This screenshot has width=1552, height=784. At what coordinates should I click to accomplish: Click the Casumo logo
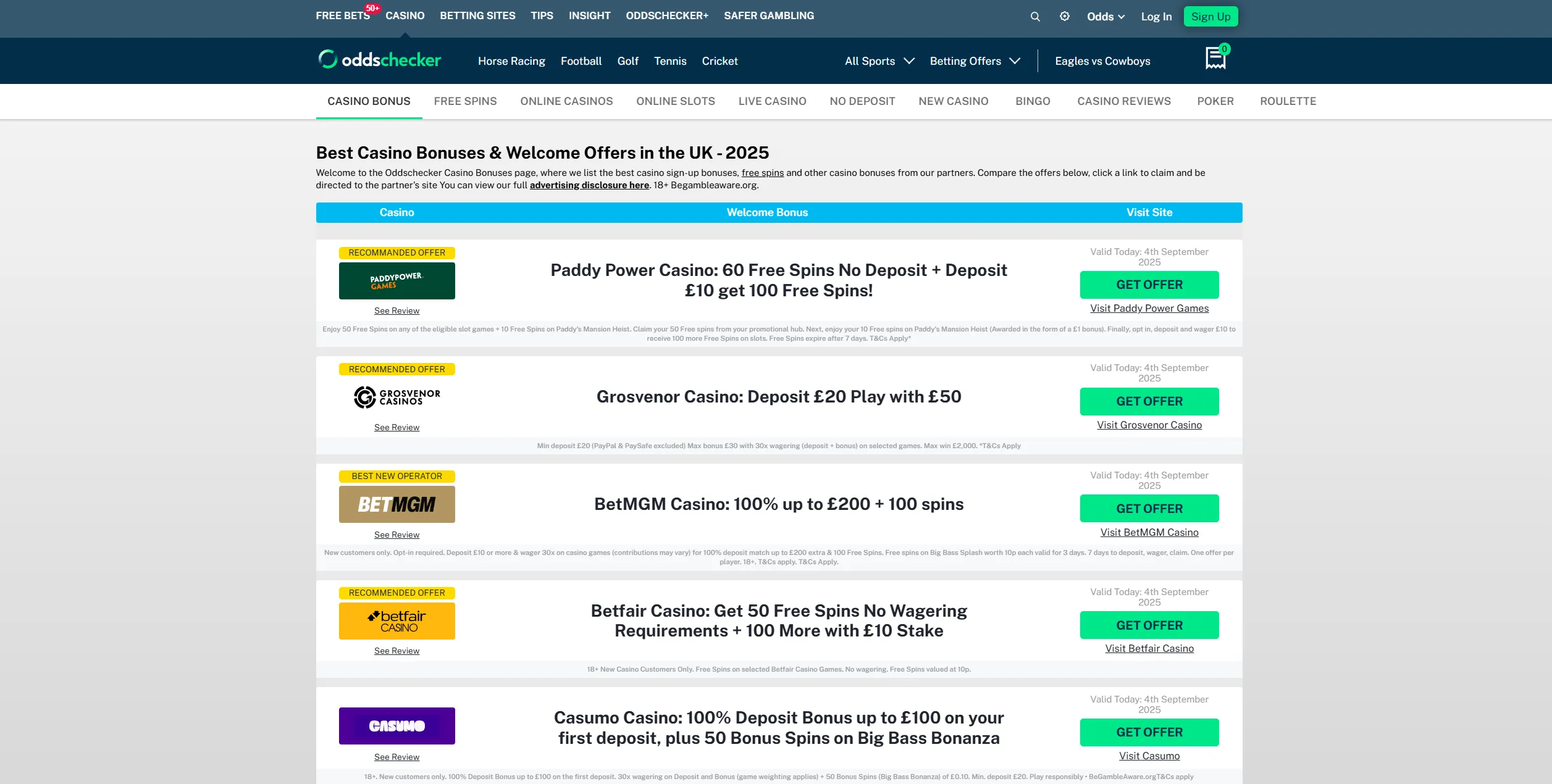pyautogui.click(x=396, y=726)
